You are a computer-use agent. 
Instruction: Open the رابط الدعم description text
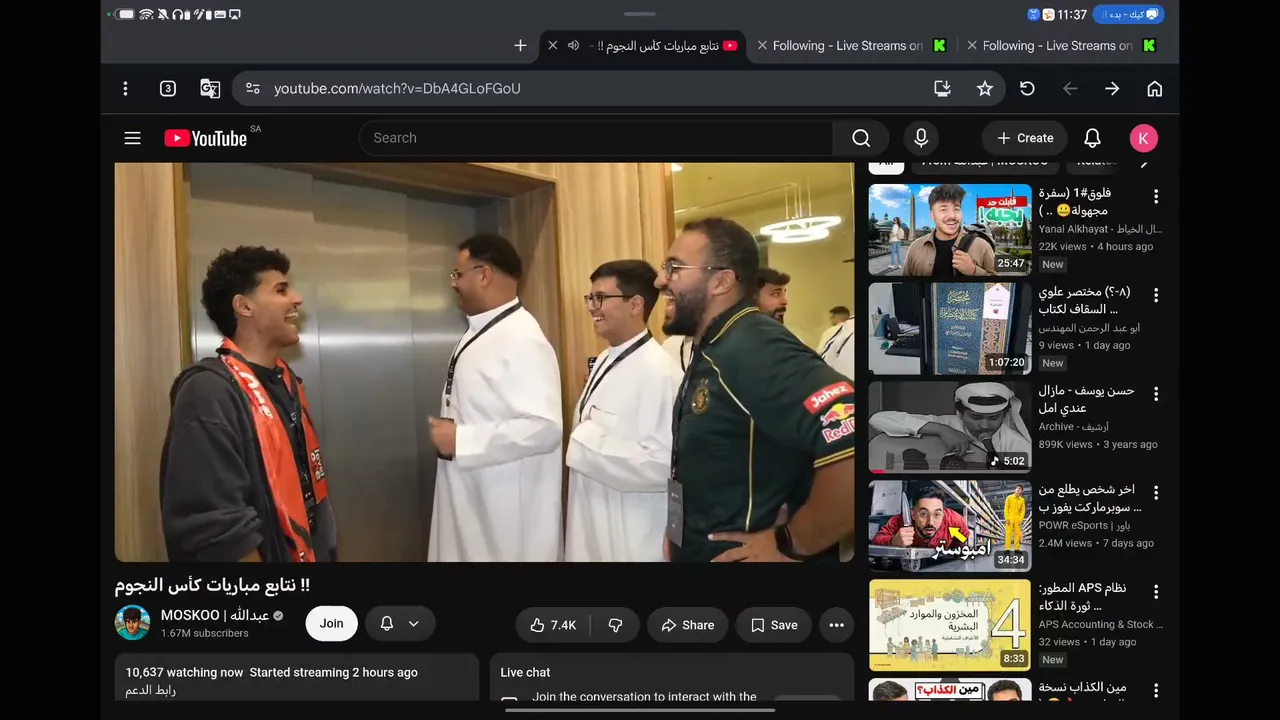coord(150,690)
